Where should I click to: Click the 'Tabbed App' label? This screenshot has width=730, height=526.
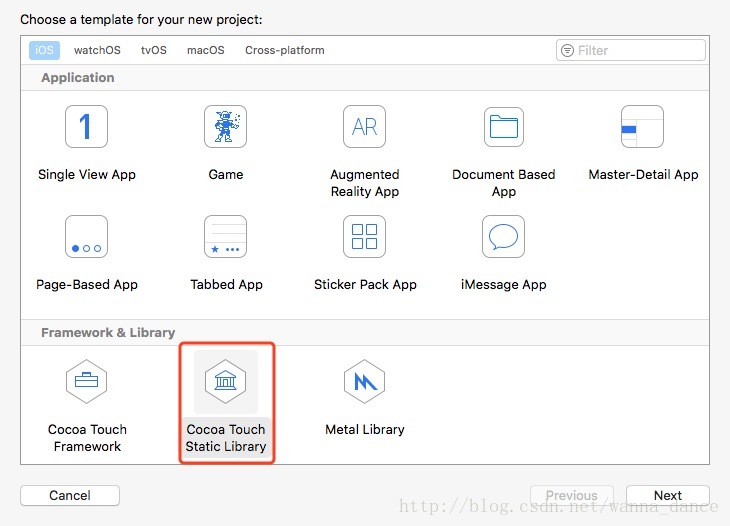click(226, 284)
